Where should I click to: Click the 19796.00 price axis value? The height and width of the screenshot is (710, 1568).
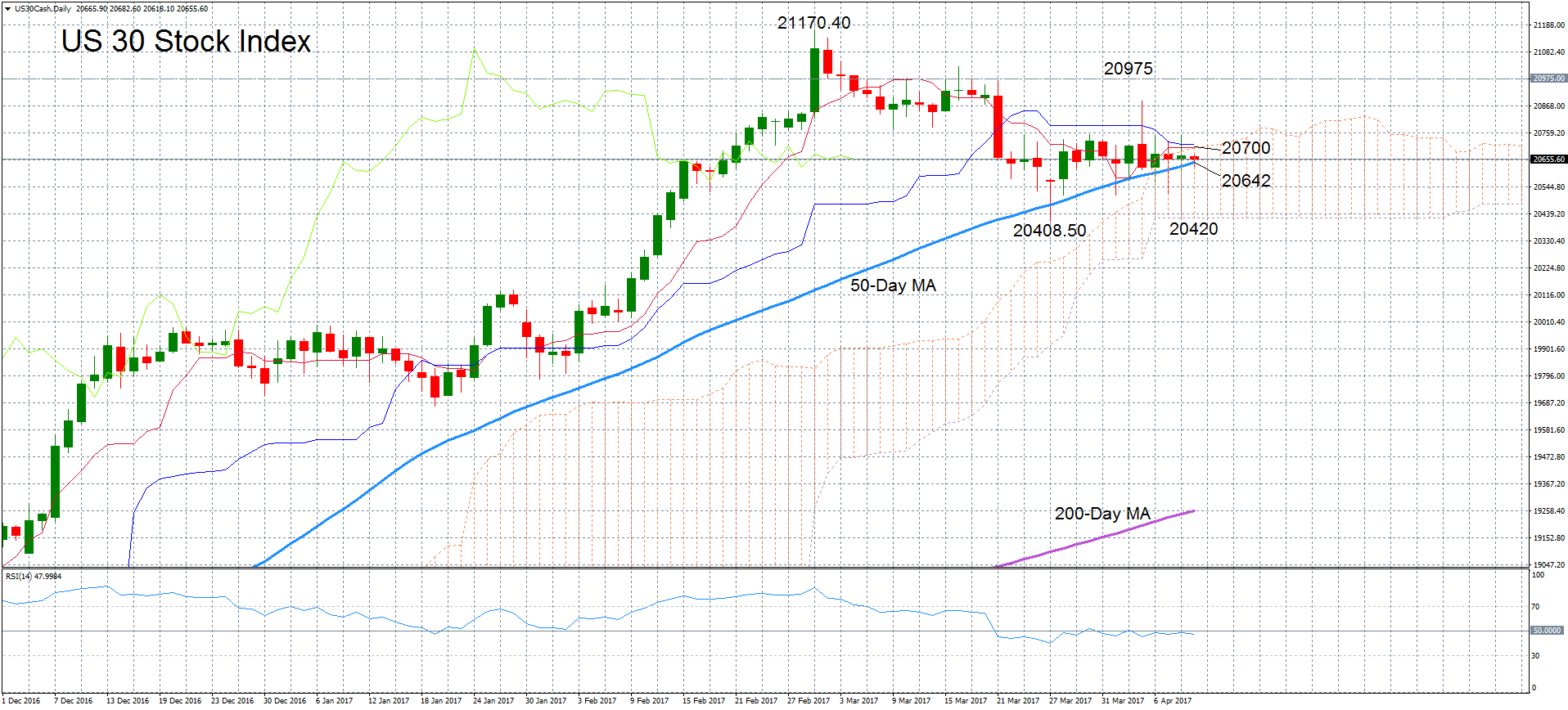[x=1548, y=376]
